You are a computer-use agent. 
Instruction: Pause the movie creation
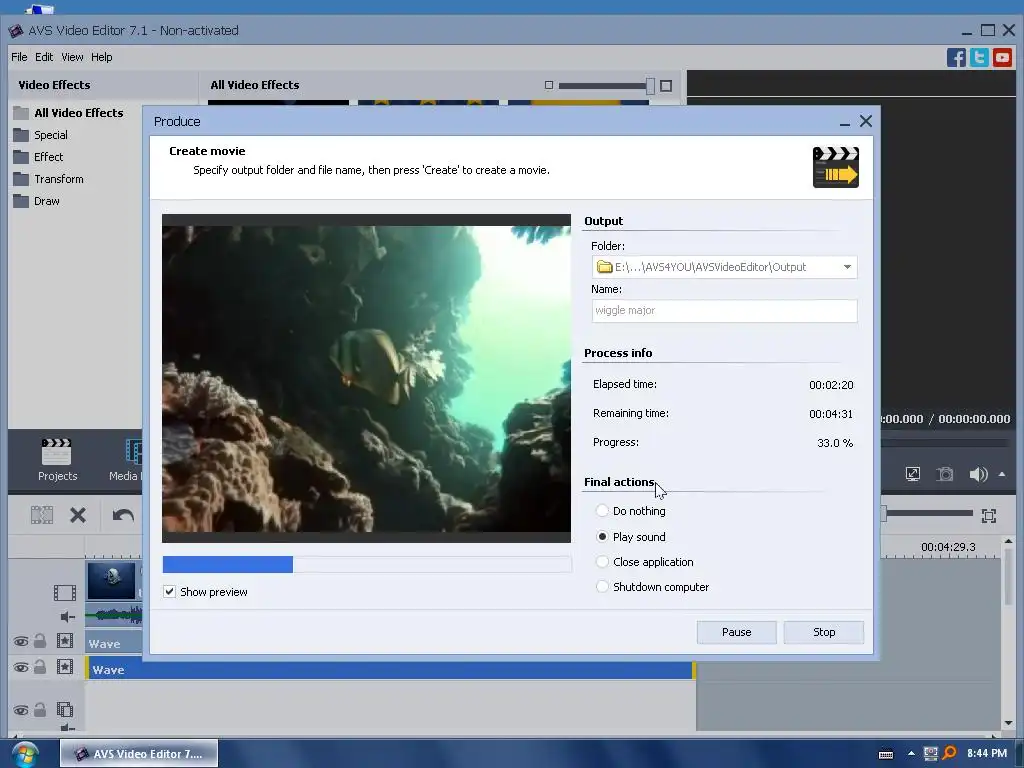(x=737, y=632)
